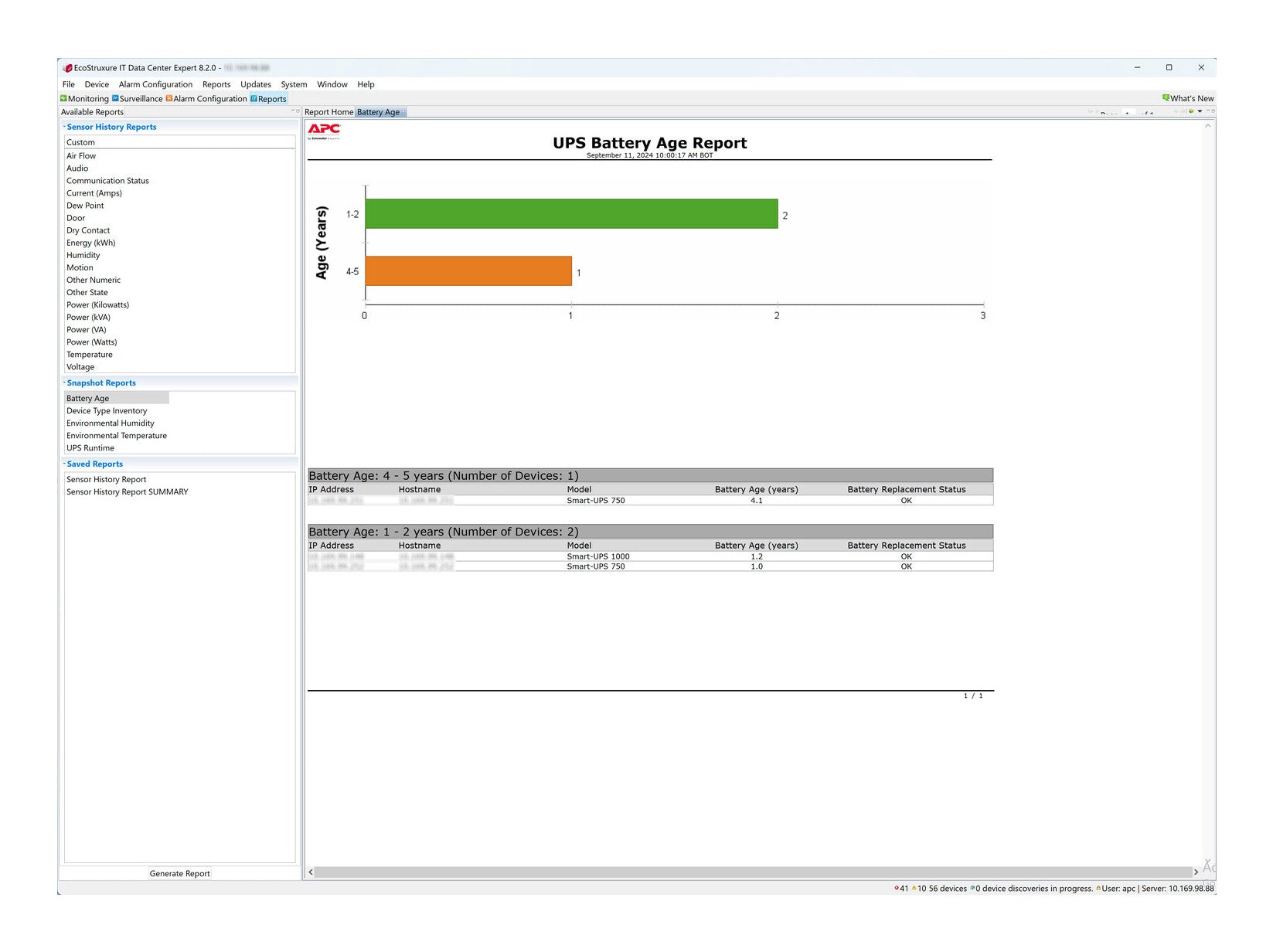Switch to the Report Home tab
This screenshot has width=1273, height=952.
pos(328,112)
